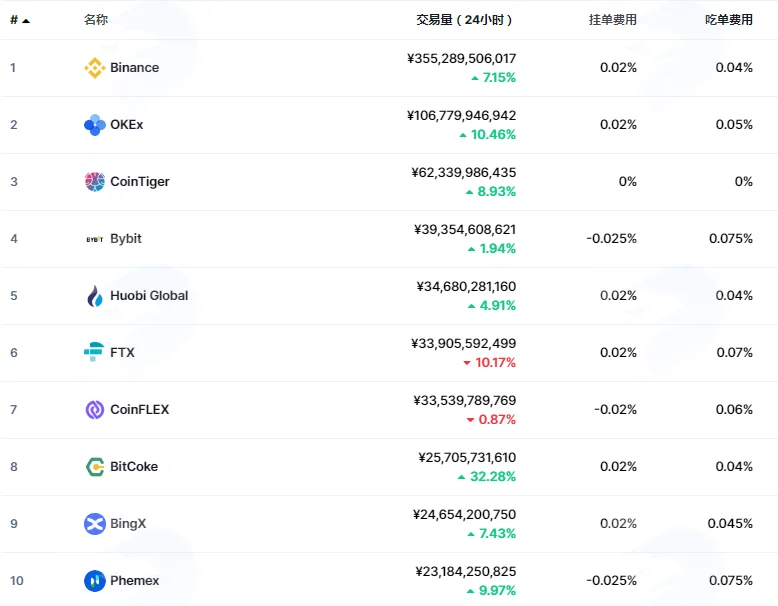Viewport: 778px width, 606px height.
Task: Select CoinFLEX volume ¥33,539,789,769
Action: coord(465,401)
